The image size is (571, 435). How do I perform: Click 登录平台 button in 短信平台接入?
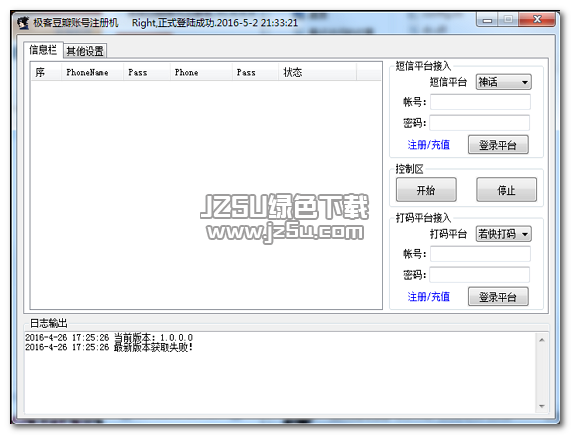click(x=498, y=145)
